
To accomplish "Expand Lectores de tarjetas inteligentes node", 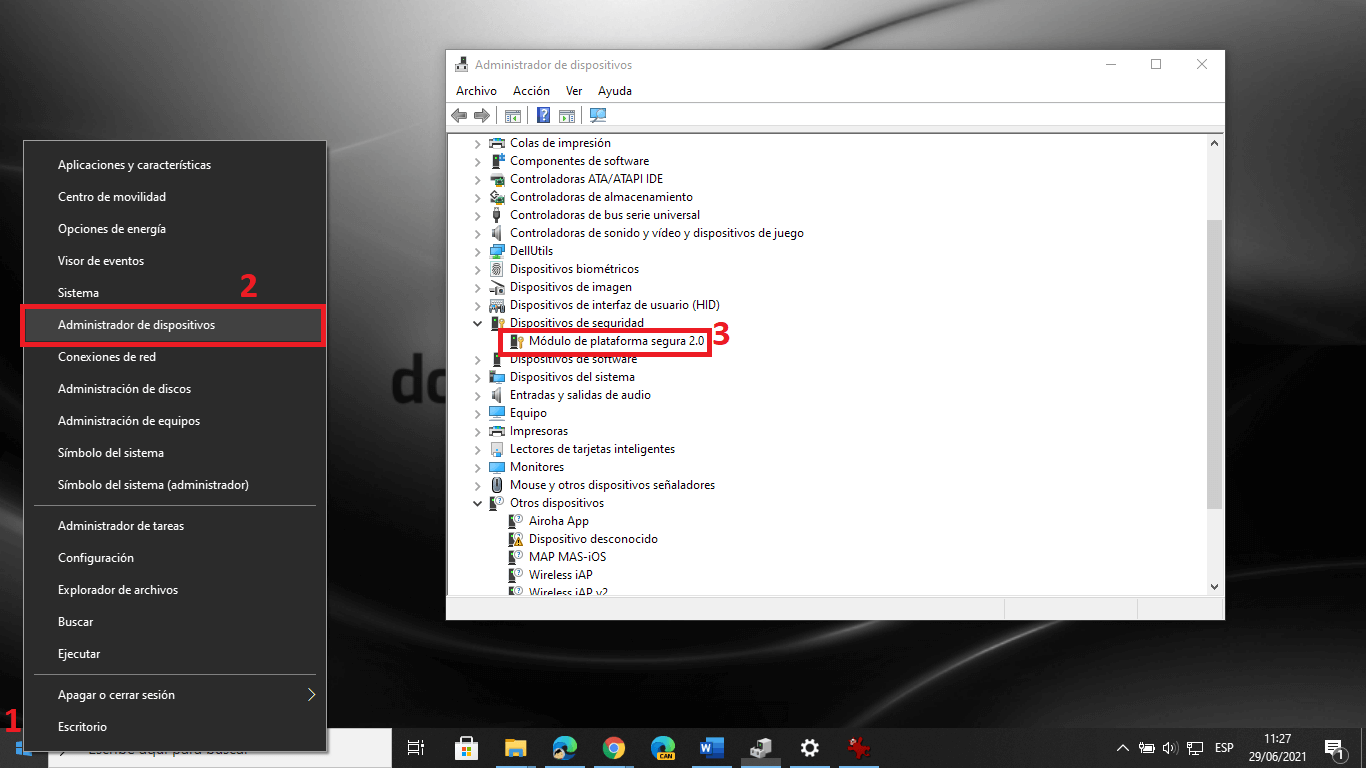I will click(x=478, y=449).
